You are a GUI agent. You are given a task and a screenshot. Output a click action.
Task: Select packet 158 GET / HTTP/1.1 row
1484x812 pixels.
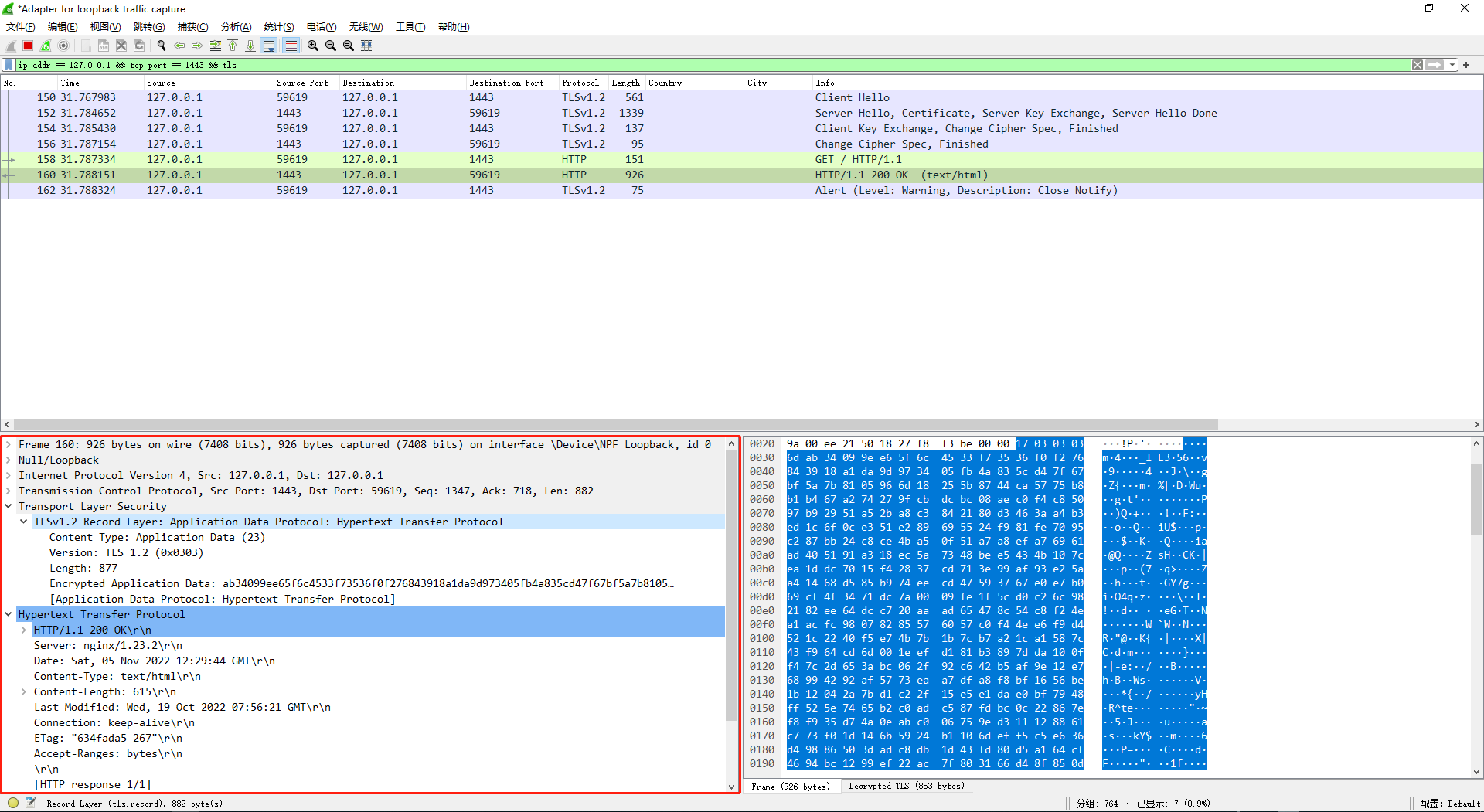(x=742, y=160)
